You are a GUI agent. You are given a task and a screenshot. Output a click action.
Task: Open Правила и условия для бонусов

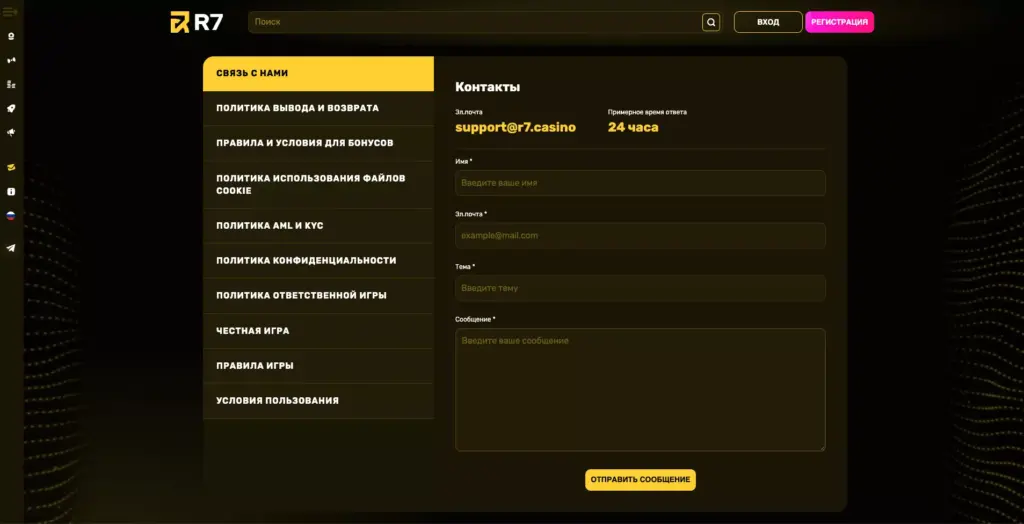click(x=318, y=143)
